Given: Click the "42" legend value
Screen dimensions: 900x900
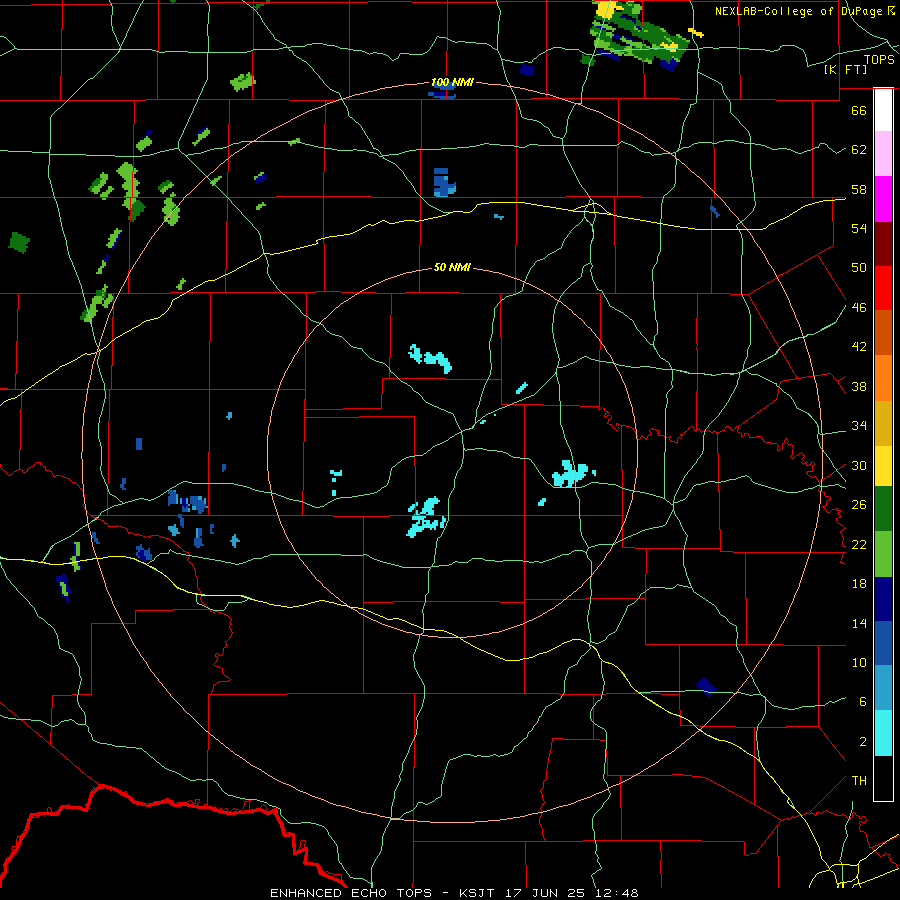Looking at the screenshot, I should click(x=859, y=347).
